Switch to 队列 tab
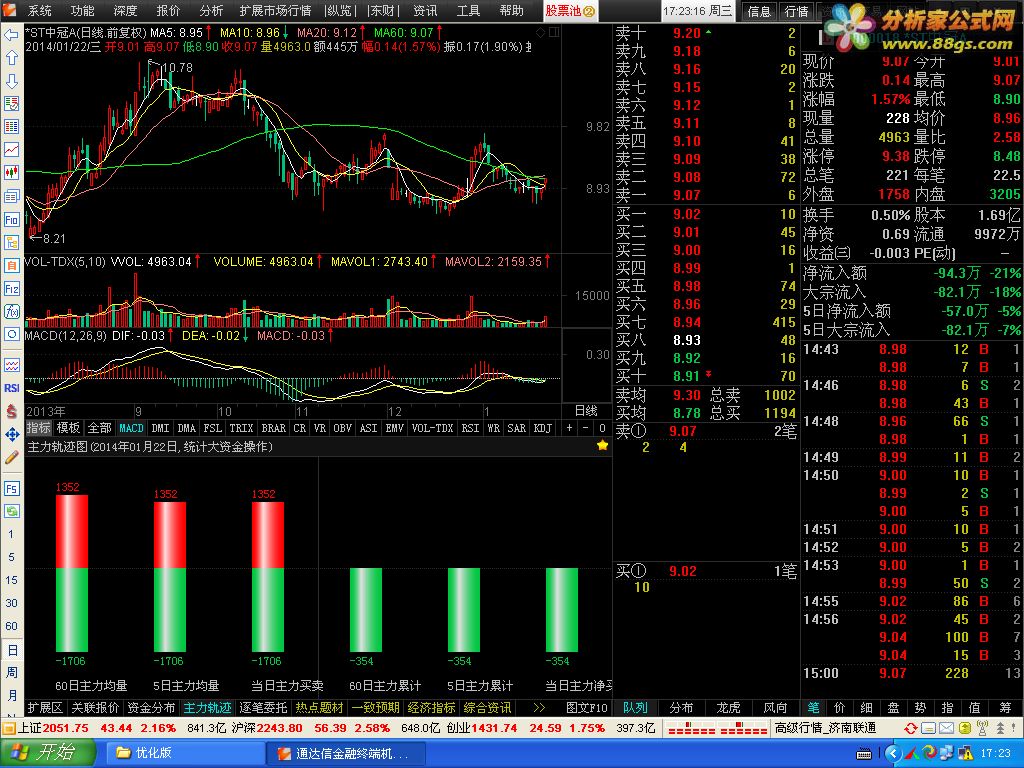This screenshot has height=768, width=1024. [x=635, y=708]
